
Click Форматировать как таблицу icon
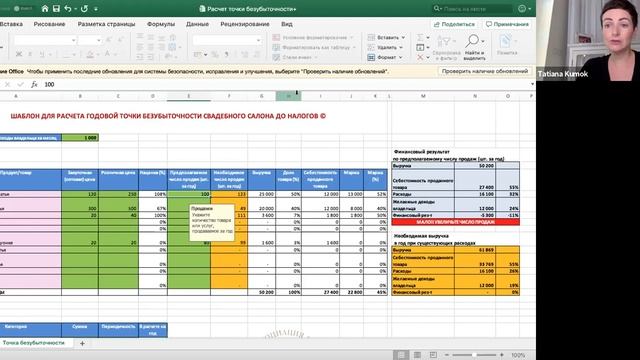click(276, 47)
